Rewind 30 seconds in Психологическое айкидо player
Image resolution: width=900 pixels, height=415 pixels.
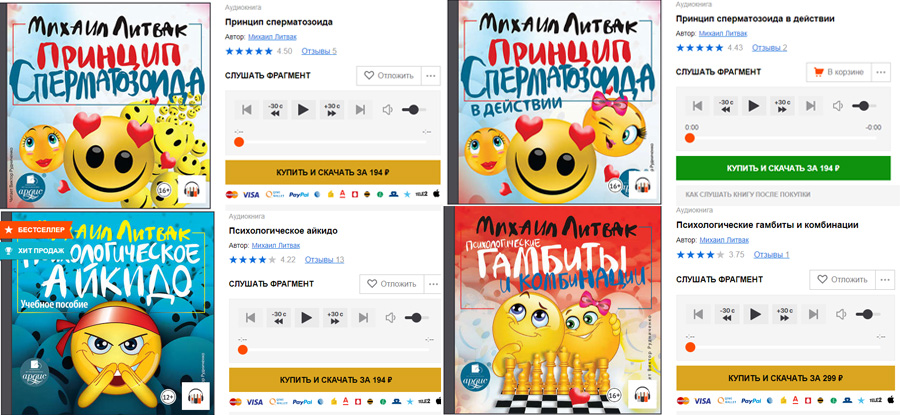coord(278,317)
